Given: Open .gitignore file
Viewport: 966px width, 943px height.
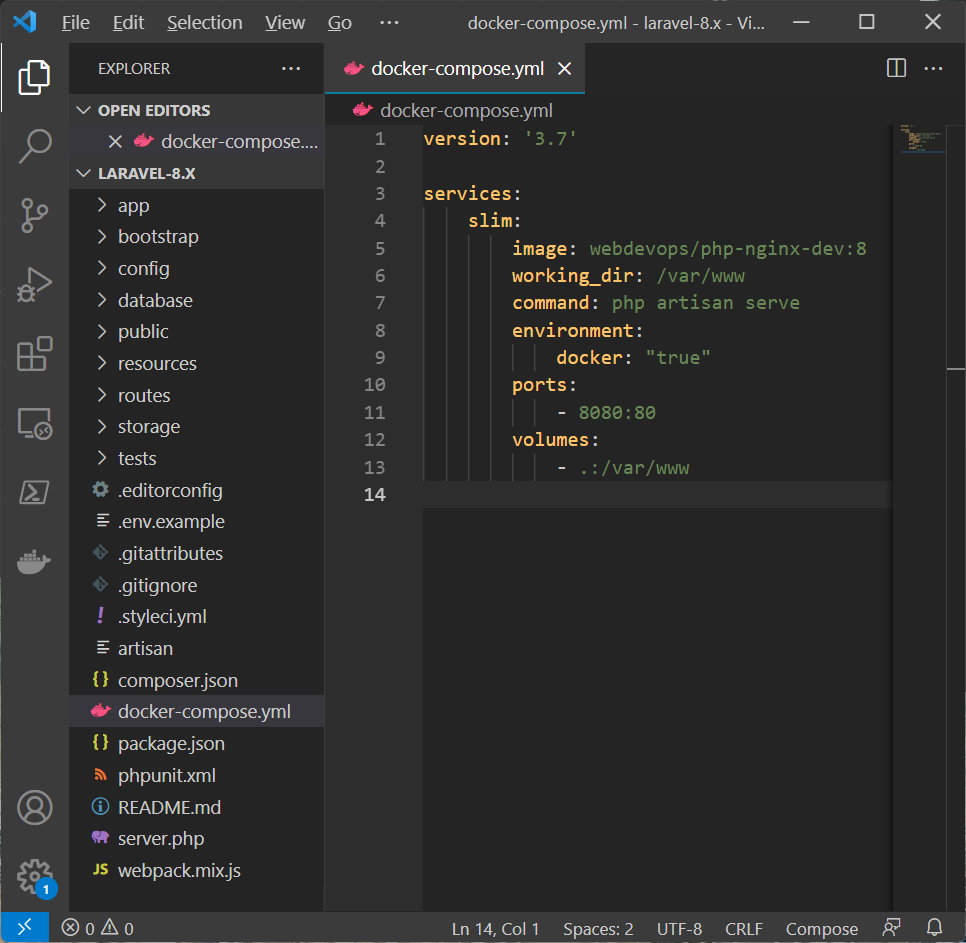Looking at the screenshot, I should point(197,585).
